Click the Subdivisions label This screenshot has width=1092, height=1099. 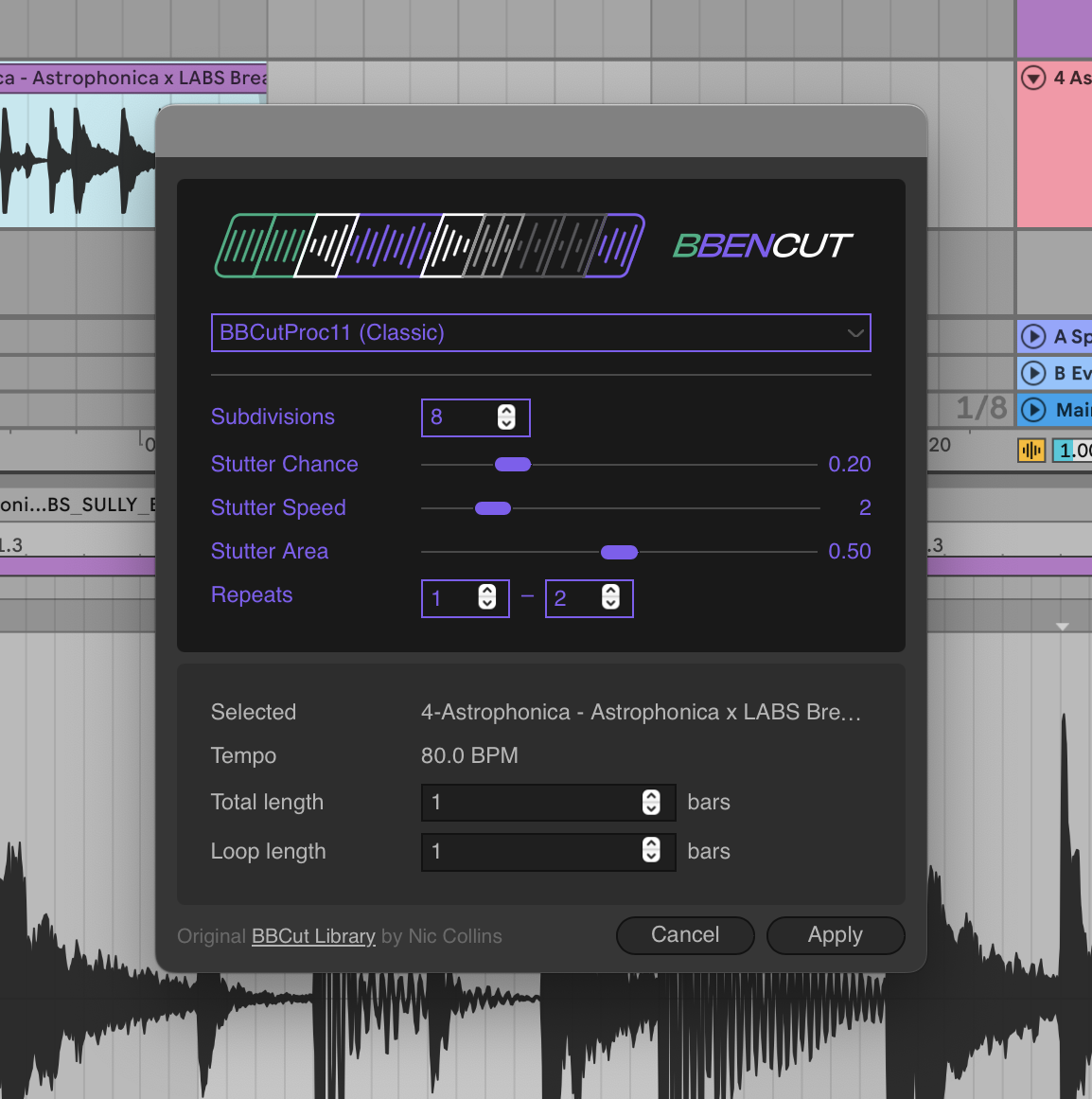pyautogui.click(x=273, y=417)
